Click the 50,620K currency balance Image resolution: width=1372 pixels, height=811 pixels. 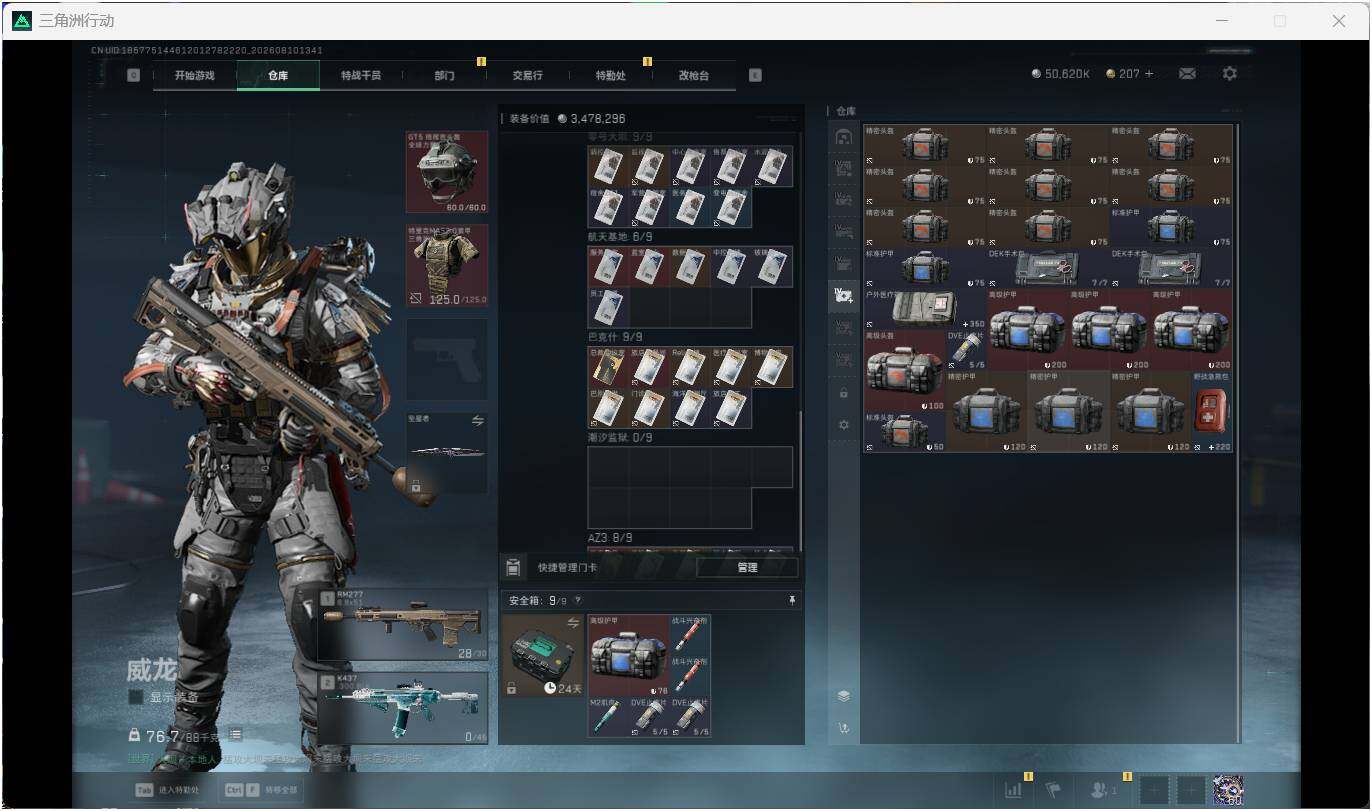pyautogui.click(x=1060, y=74)
